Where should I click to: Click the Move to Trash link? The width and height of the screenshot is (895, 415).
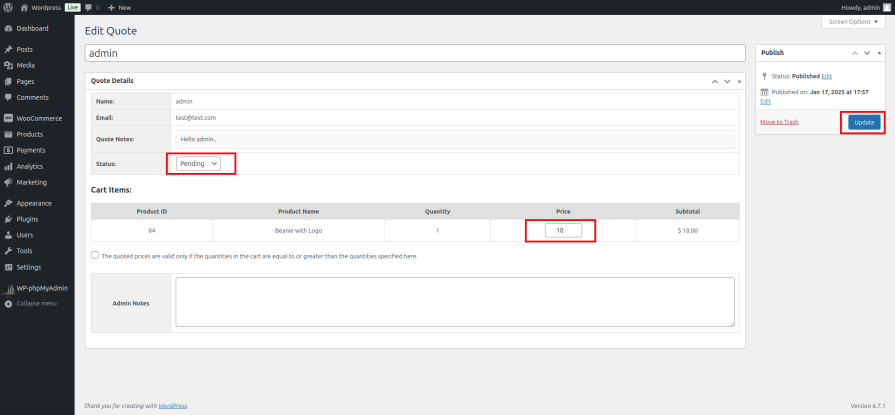(x=779, y=122)
